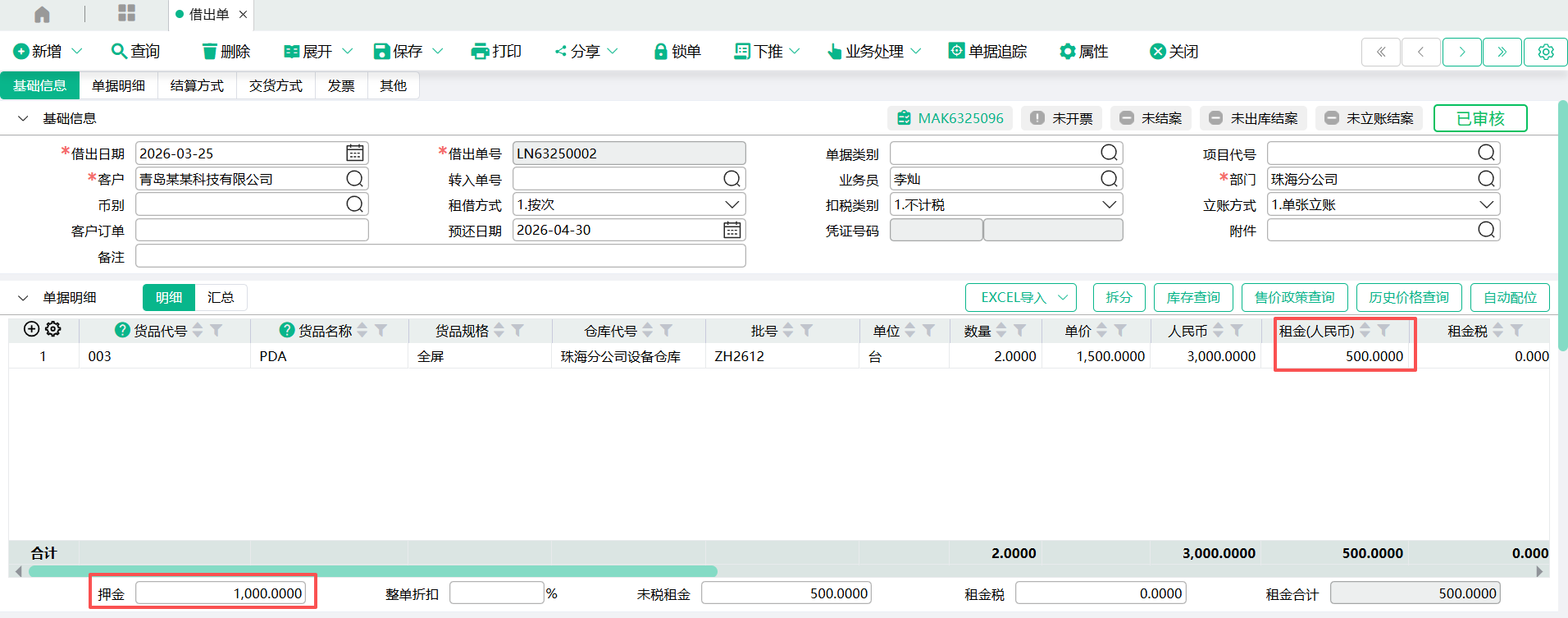Click the search icon in the 客户 field
Viewport: 1568px width, 618px height.
click(354, 179)
